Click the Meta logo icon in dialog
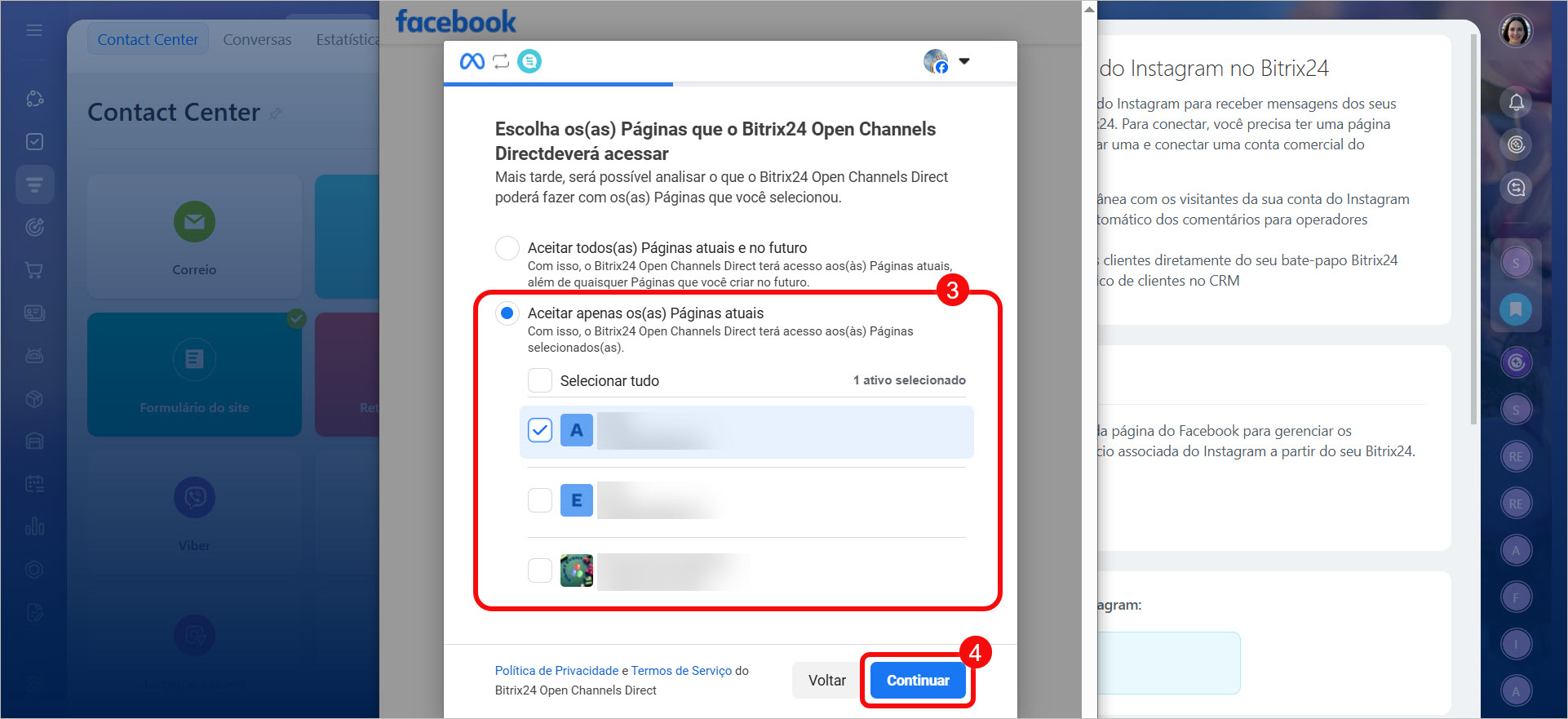The image size is (1568, 719). 472,61
